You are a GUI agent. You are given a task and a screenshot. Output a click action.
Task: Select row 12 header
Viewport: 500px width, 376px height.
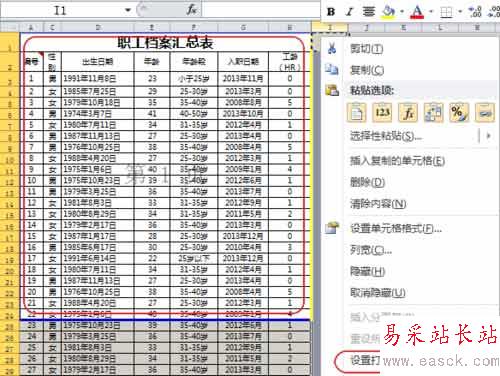coord(9,182)
